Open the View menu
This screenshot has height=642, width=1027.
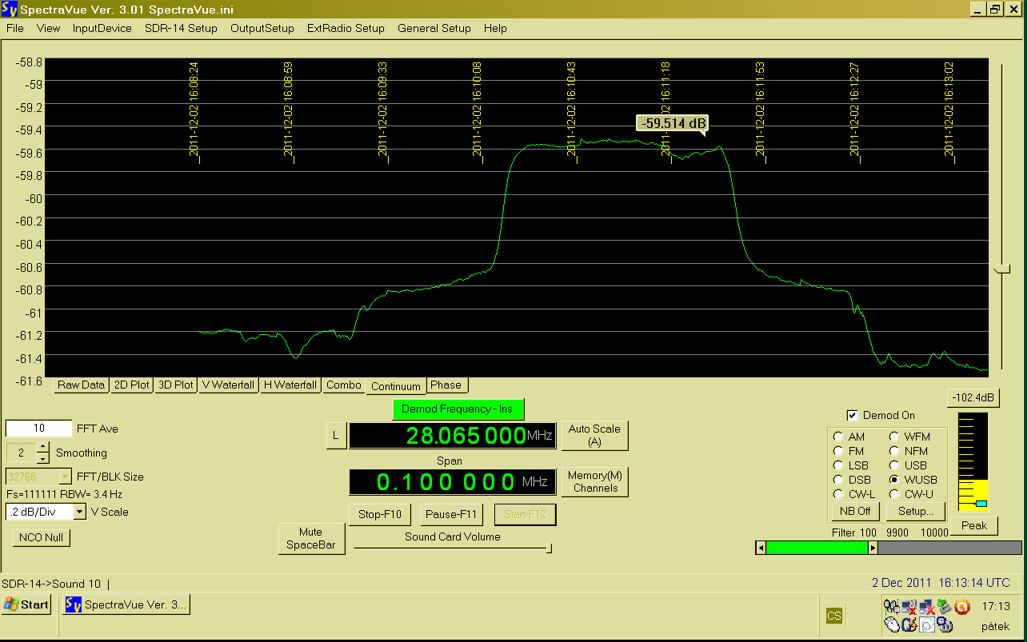pos(48,28)
